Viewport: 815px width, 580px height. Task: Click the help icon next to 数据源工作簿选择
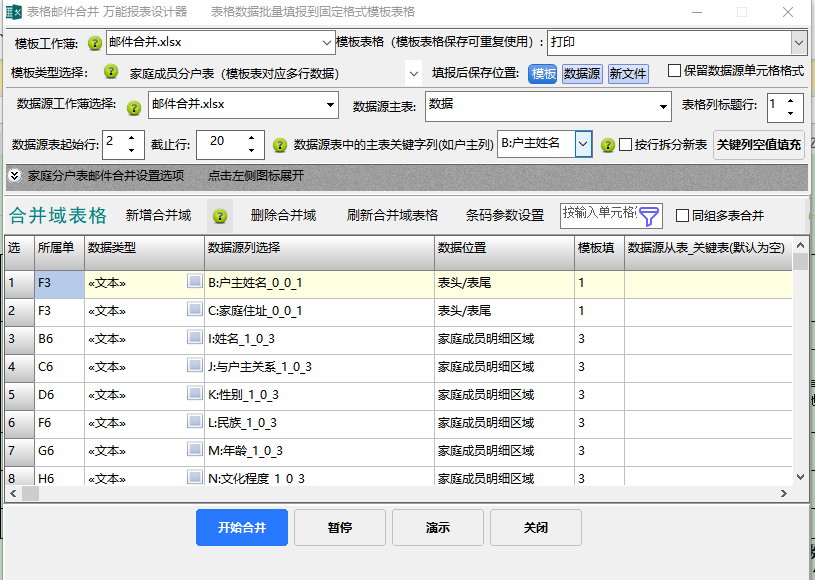pos(134,108)
